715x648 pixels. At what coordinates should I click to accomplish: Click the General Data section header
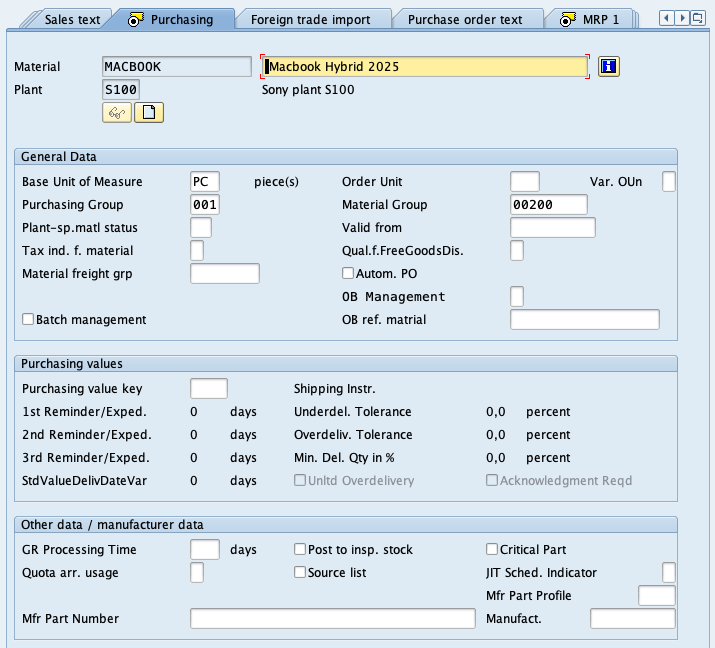(346, 156)
